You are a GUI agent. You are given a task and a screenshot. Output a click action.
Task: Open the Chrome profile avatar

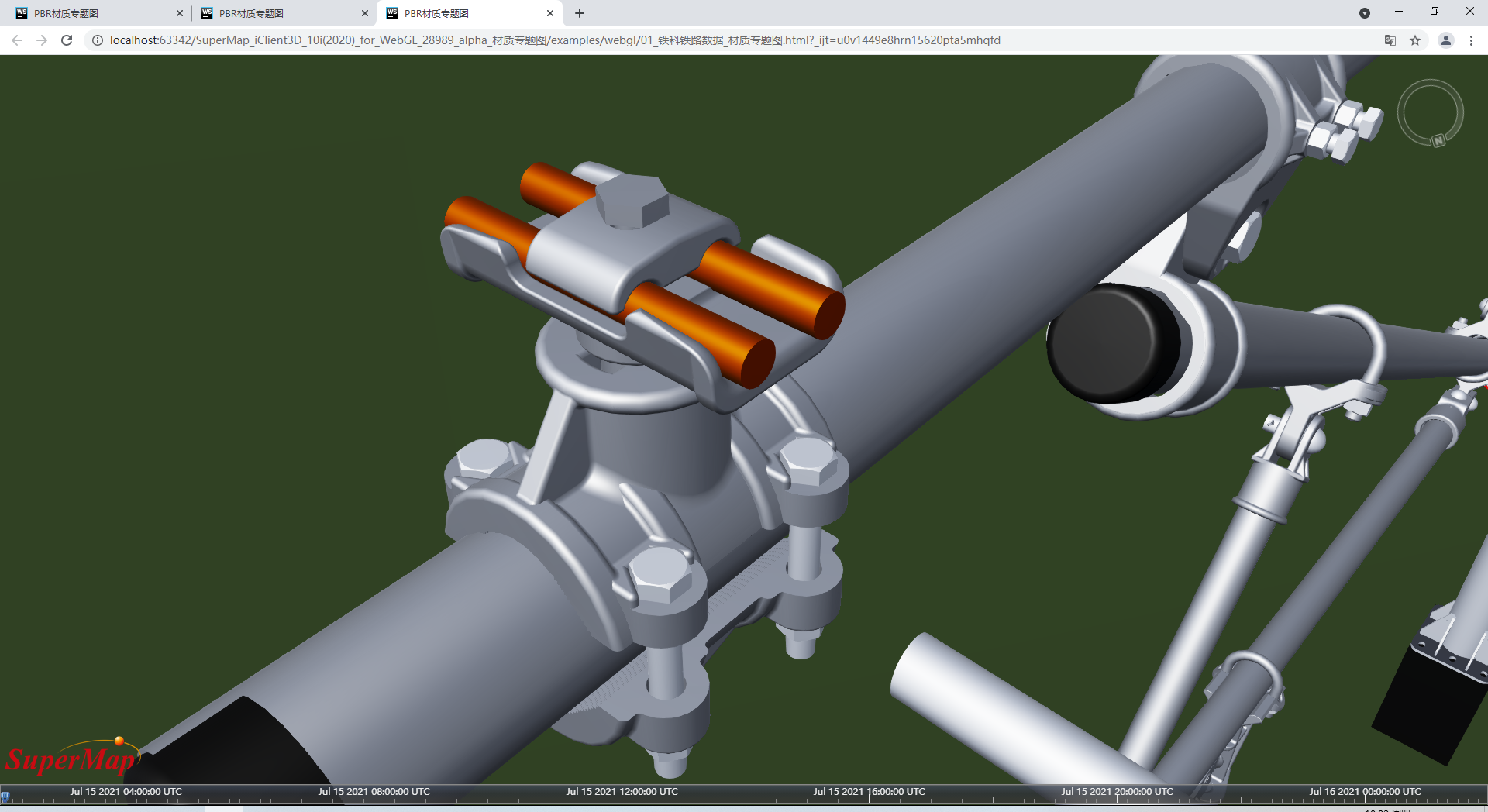[x=1446, y=40]
